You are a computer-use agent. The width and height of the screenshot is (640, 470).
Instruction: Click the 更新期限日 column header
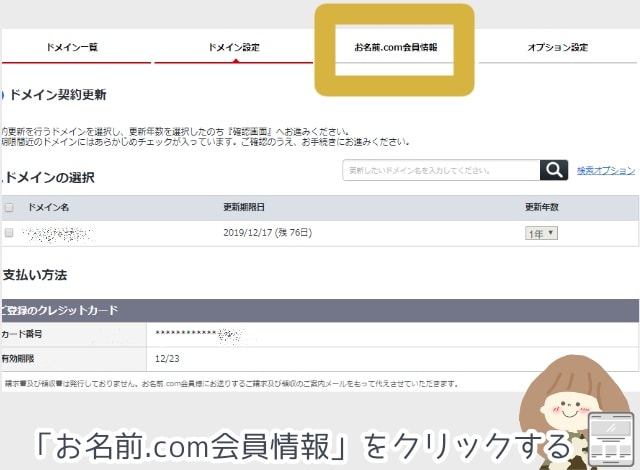[244, 207]
